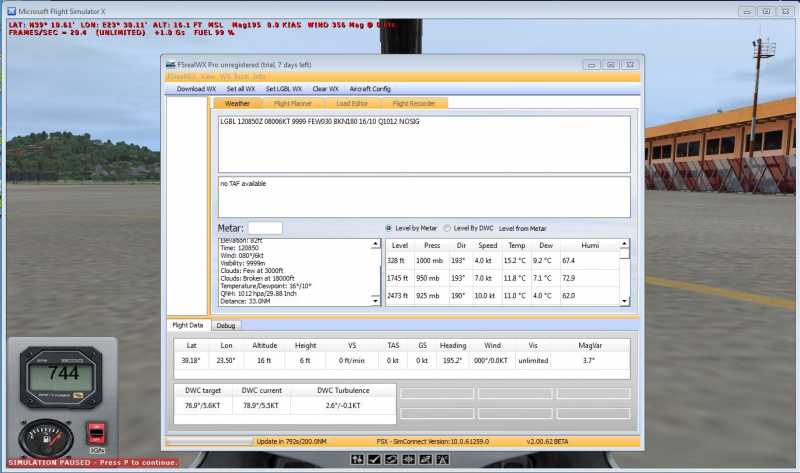Open Aircraft Config from the toolbar
Image resolution: width=800 pixels, height=473 pixels.
[370, 89]
